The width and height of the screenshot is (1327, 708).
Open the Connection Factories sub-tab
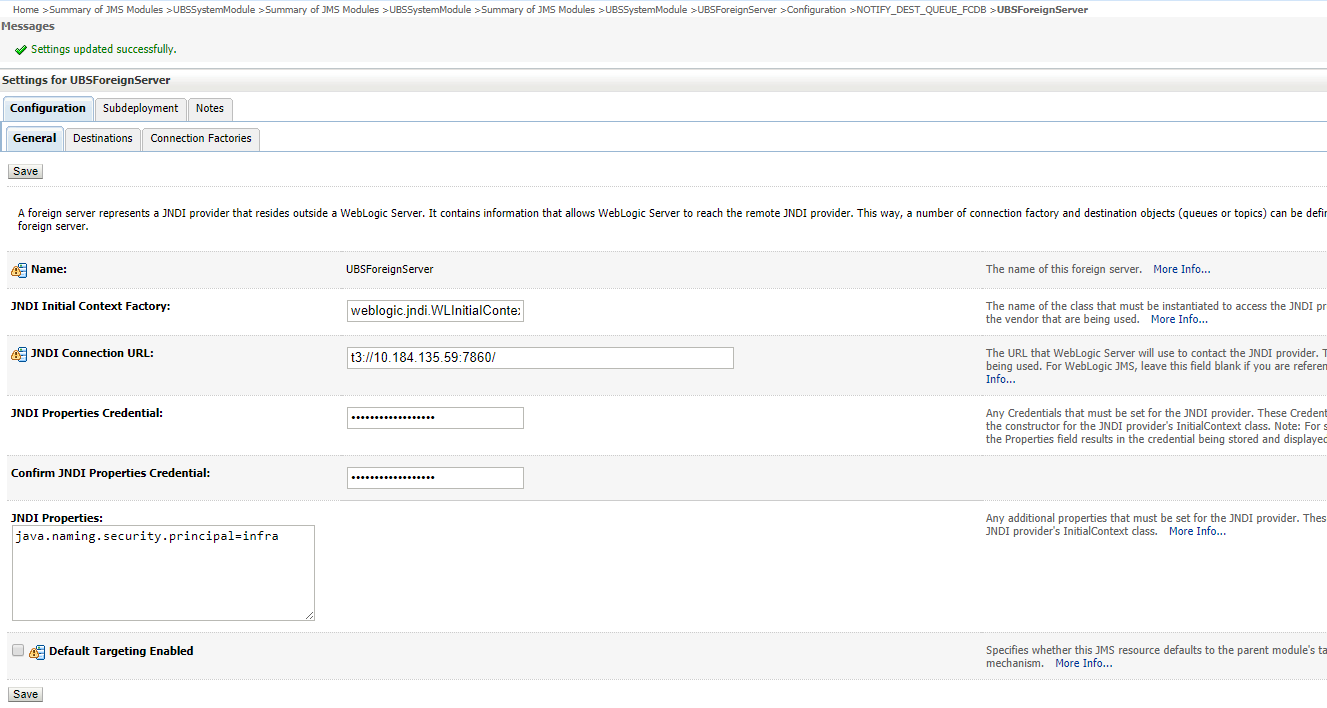tap(201, 138)
